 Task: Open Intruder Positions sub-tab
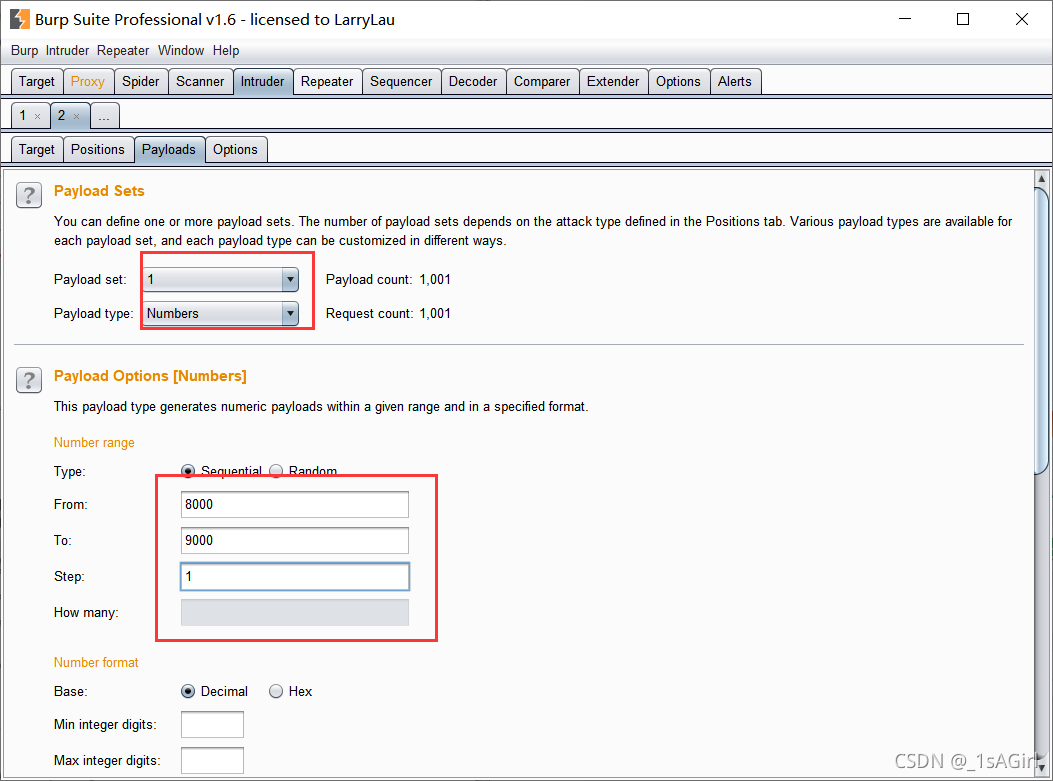coord(98,149)
